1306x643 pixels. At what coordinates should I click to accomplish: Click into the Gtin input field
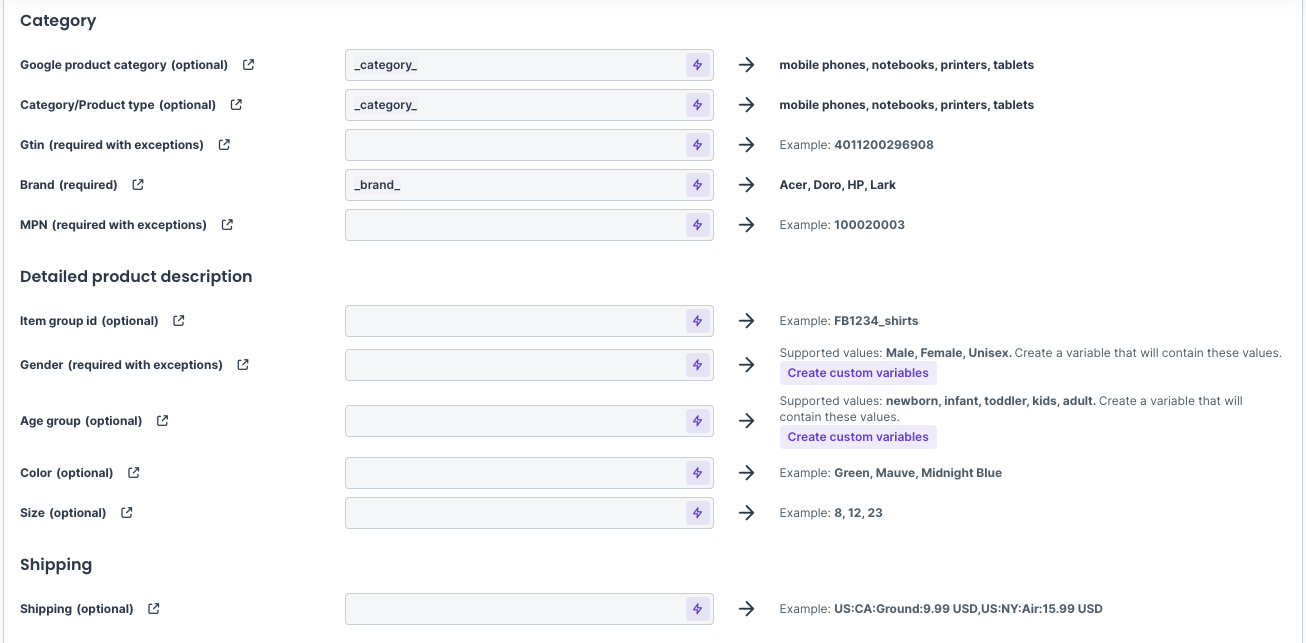pos(514,145)
